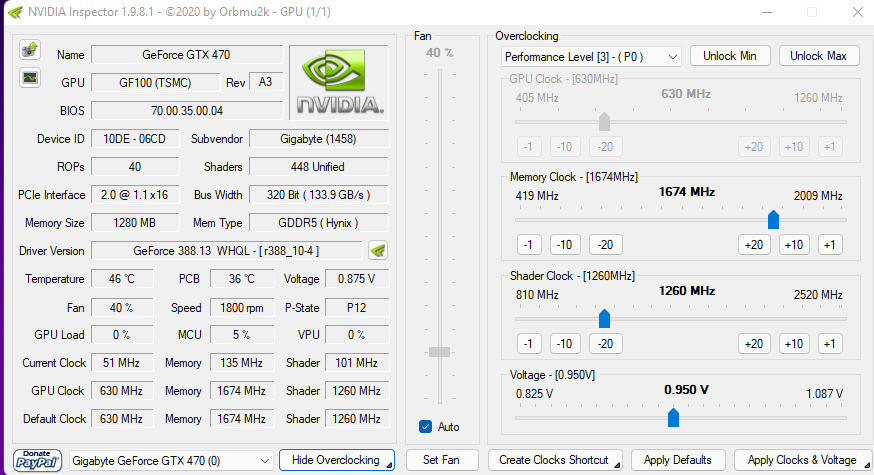Click the fan Speed value 1800 rpm

pos(242,307)
